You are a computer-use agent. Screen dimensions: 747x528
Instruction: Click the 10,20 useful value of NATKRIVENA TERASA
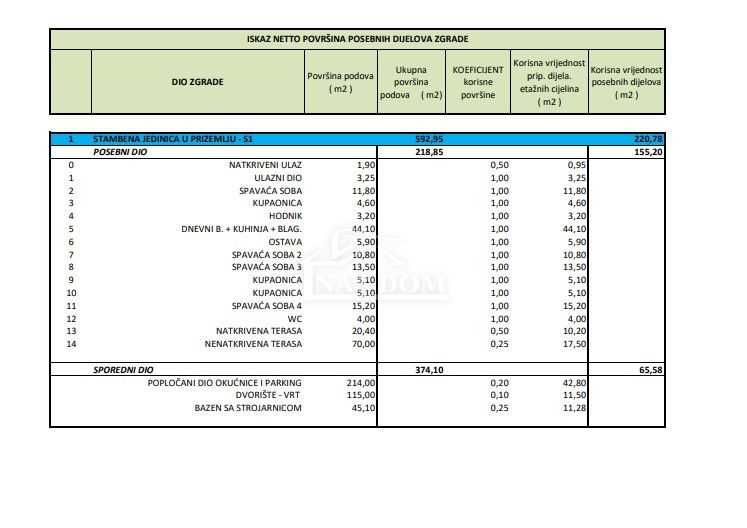574,331
